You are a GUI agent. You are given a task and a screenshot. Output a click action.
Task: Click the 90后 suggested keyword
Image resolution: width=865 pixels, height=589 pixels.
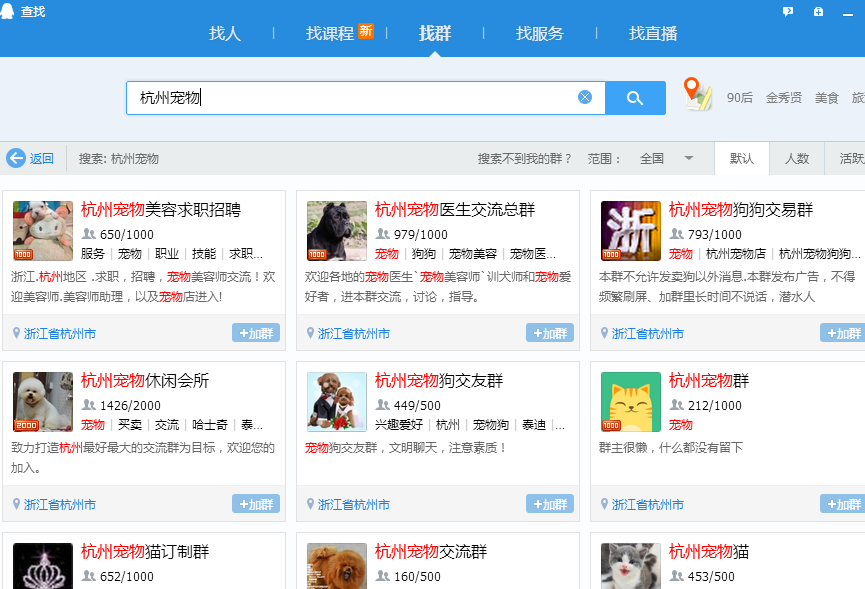point(740,98)
